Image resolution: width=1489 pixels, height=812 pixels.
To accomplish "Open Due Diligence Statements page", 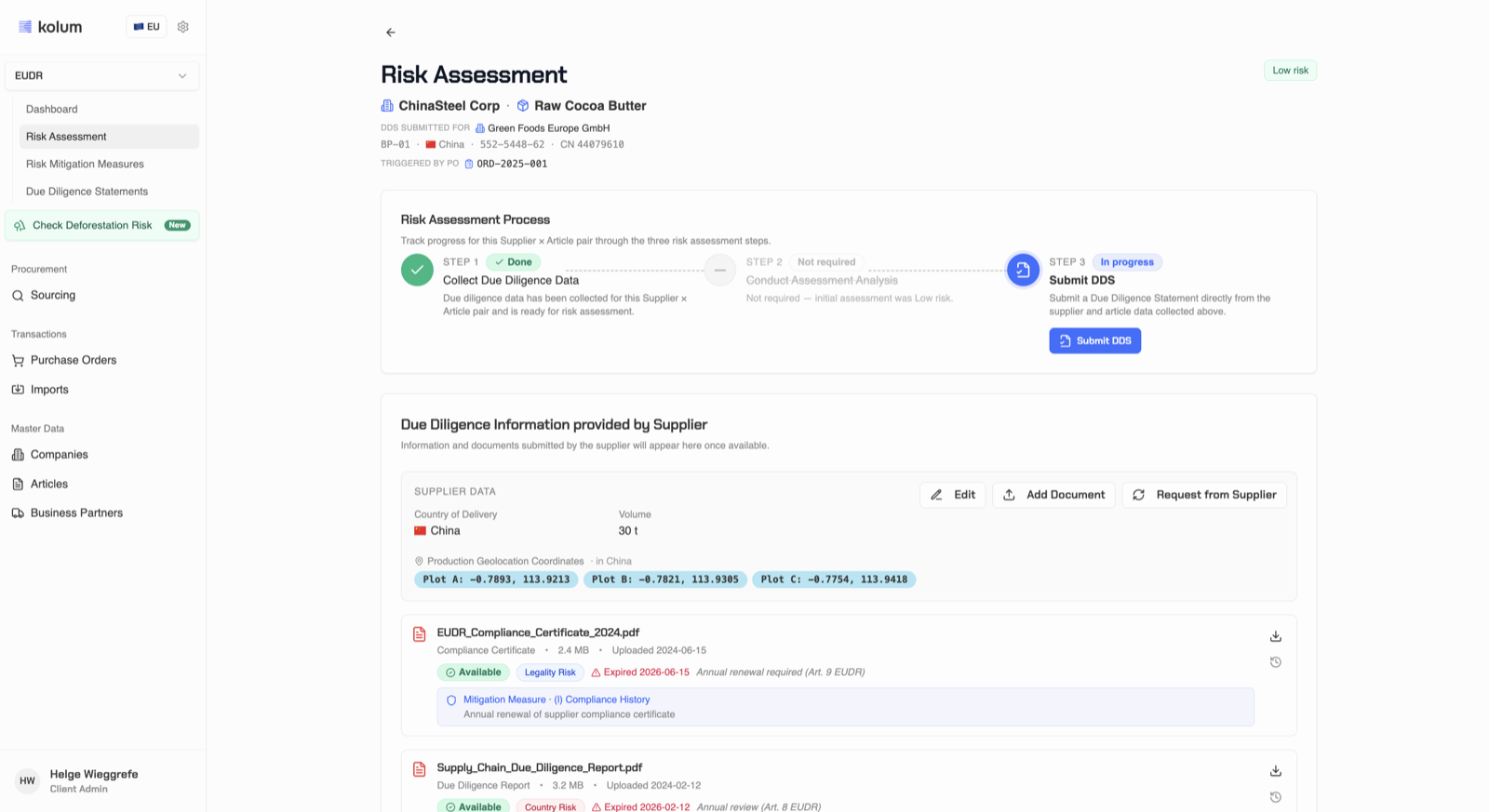I will click(87, 192).
